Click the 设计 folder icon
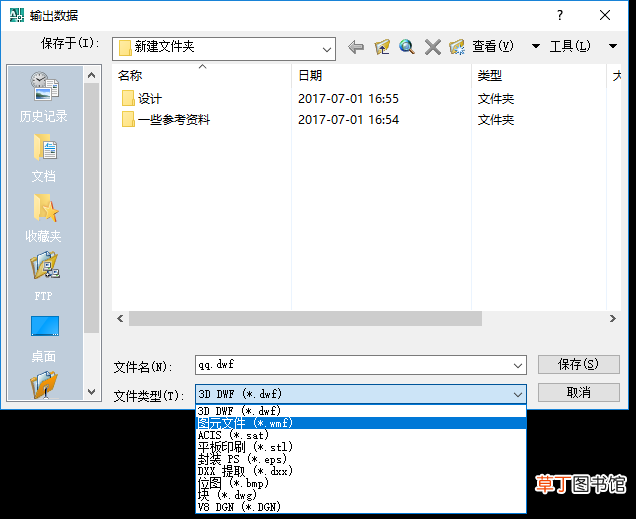Viewport: 636px width, 519px height. pos(128,98)
